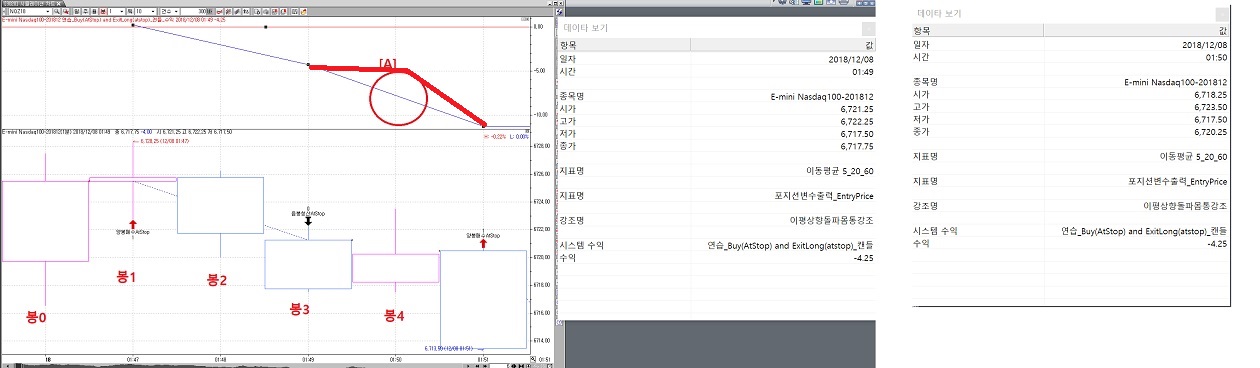Select the 시스템 수익 row in data table
This screenshot has height=368, width=1260.
717,244
